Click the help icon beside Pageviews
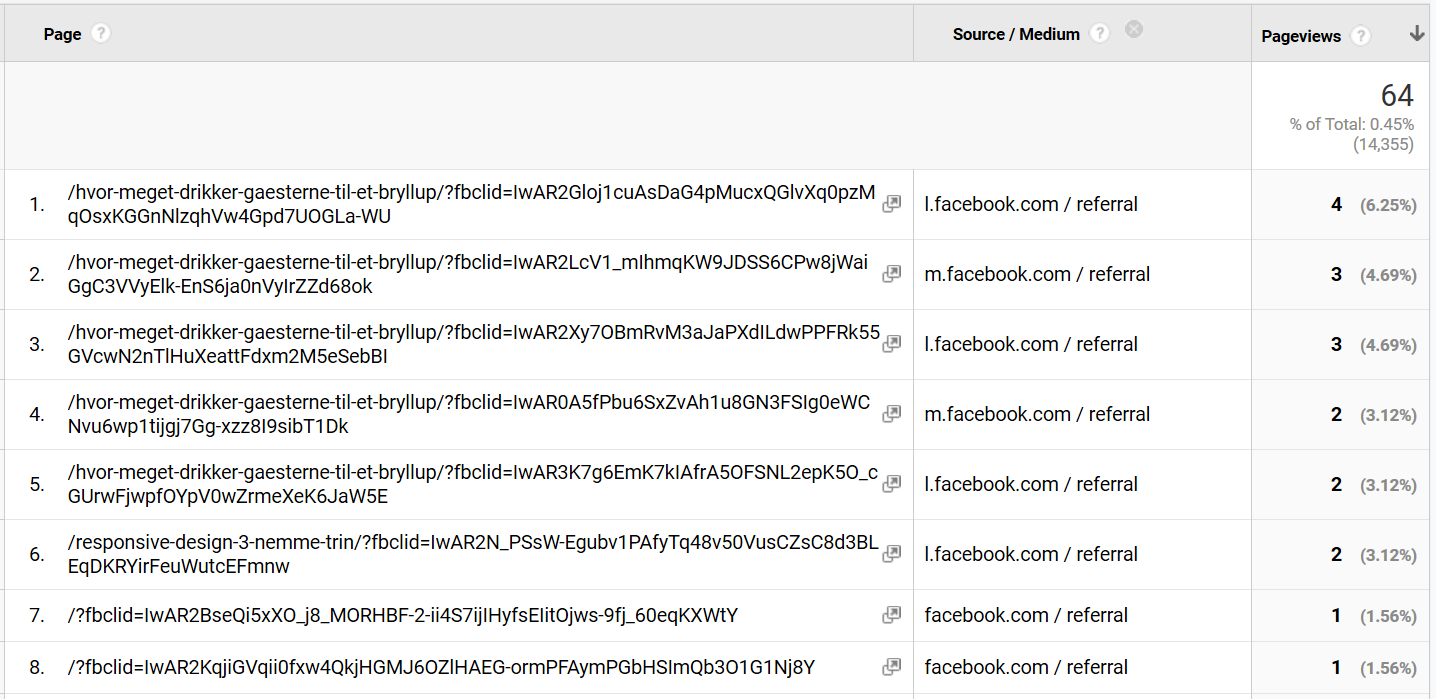1436x699 pixels. coord(1360,36)
